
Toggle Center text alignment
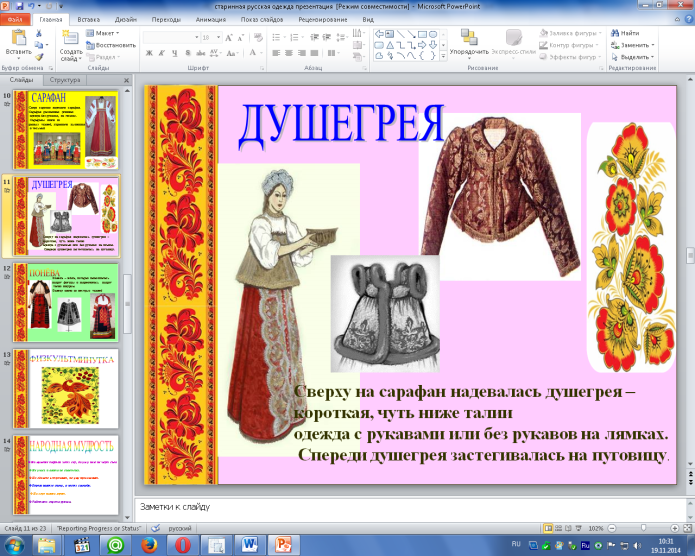coord(289,53)
